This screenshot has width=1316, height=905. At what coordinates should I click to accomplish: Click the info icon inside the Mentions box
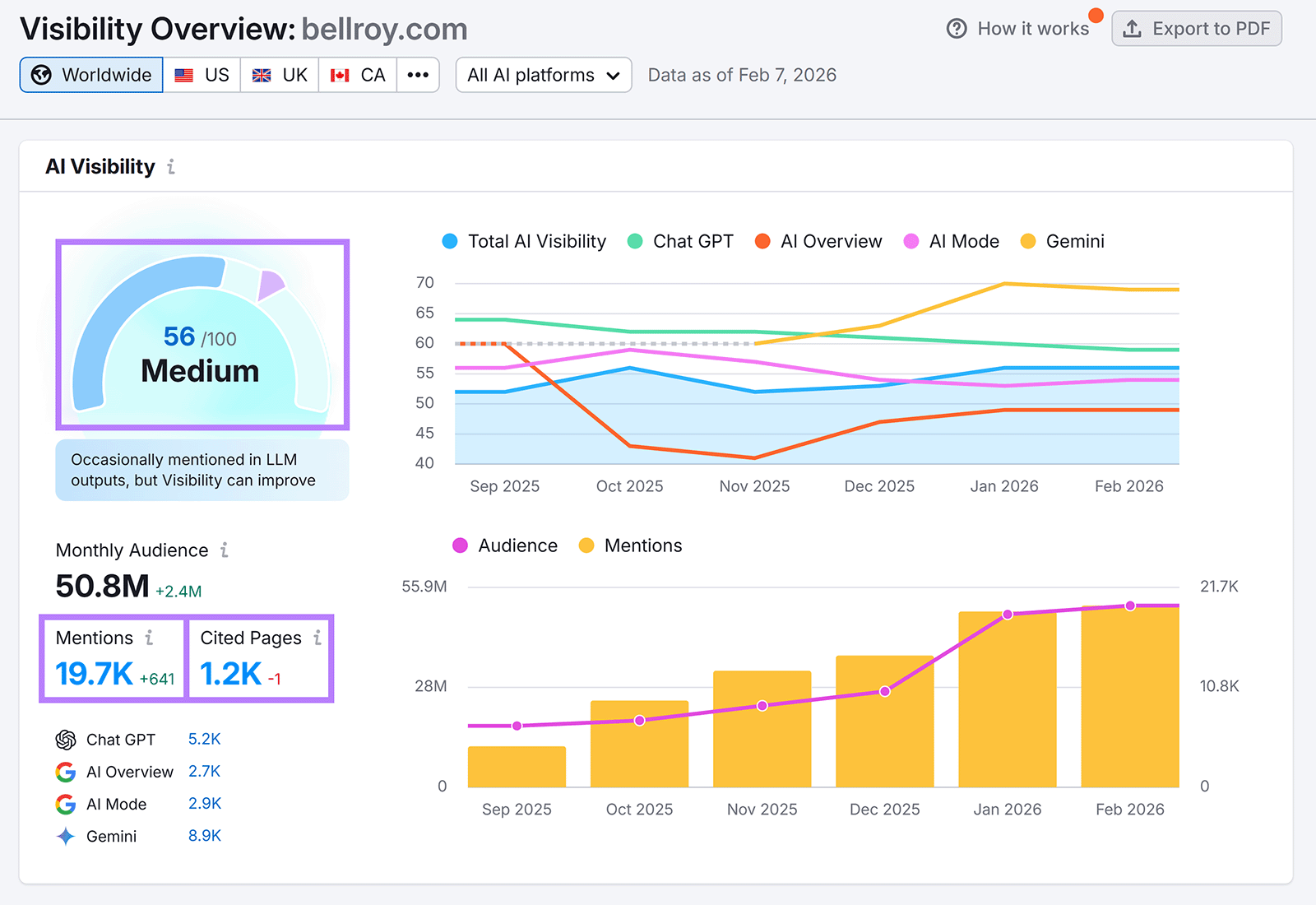149,638
